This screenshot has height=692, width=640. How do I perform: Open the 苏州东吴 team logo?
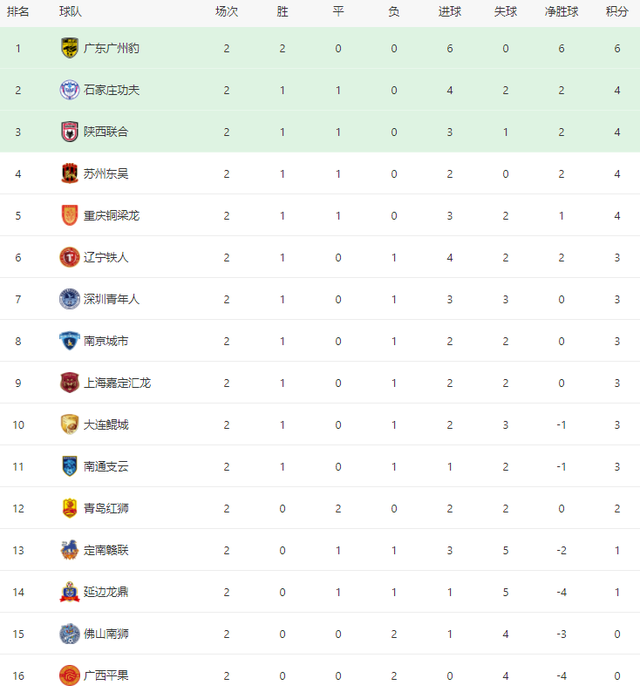[x=69, y=173]
